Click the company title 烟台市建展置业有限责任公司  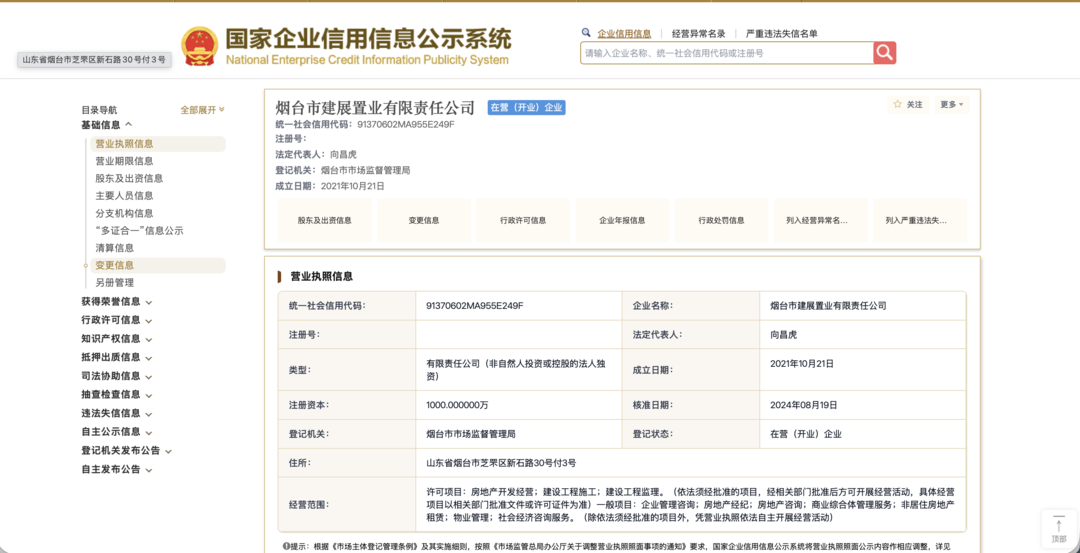tap(375, 107)
